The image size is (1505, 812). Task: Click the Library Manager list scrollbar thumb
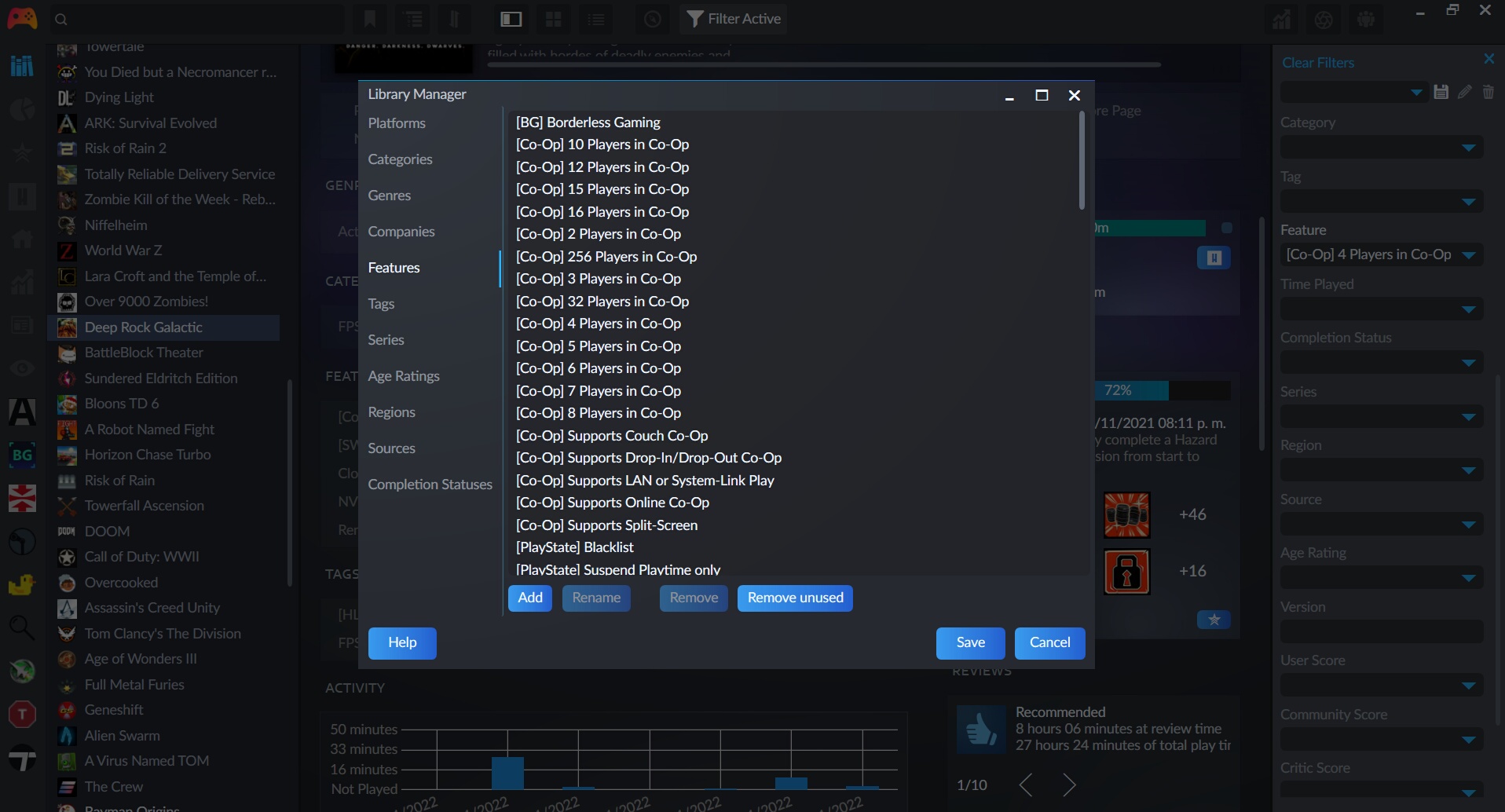[1082, 160]
